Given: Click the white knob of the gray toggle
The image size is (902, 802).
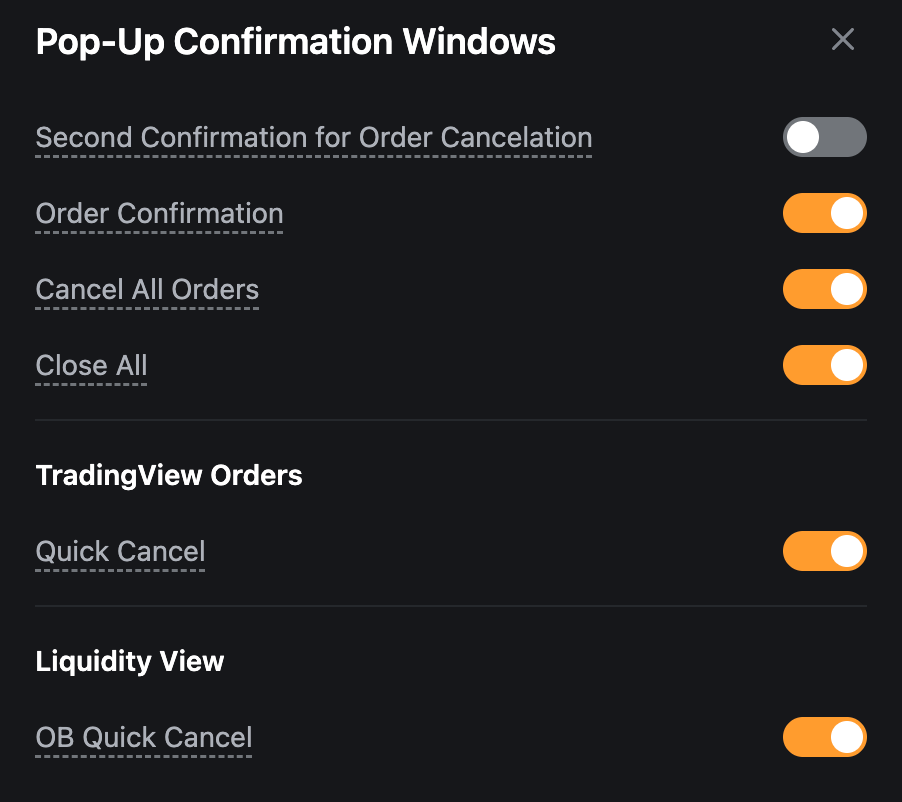Looking at the screenshot, I should [803, 137].
